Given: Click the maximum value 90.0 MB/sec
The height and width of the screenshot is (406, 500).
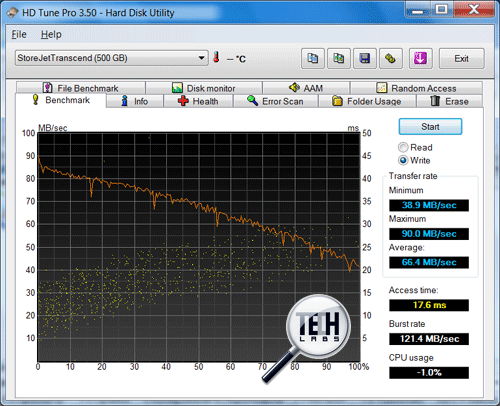Looking at the screenshot, I should [x=429, y=234].
